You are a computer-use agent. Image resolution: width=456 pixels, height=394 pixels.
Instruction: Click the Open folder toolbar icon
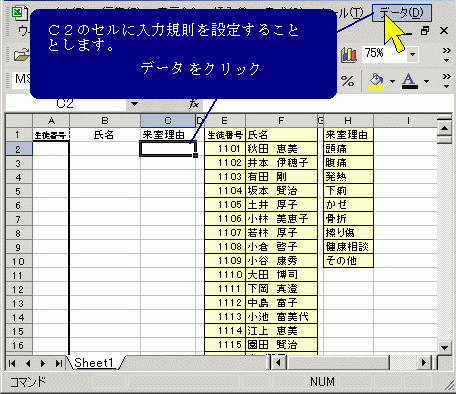pos(21,54)
